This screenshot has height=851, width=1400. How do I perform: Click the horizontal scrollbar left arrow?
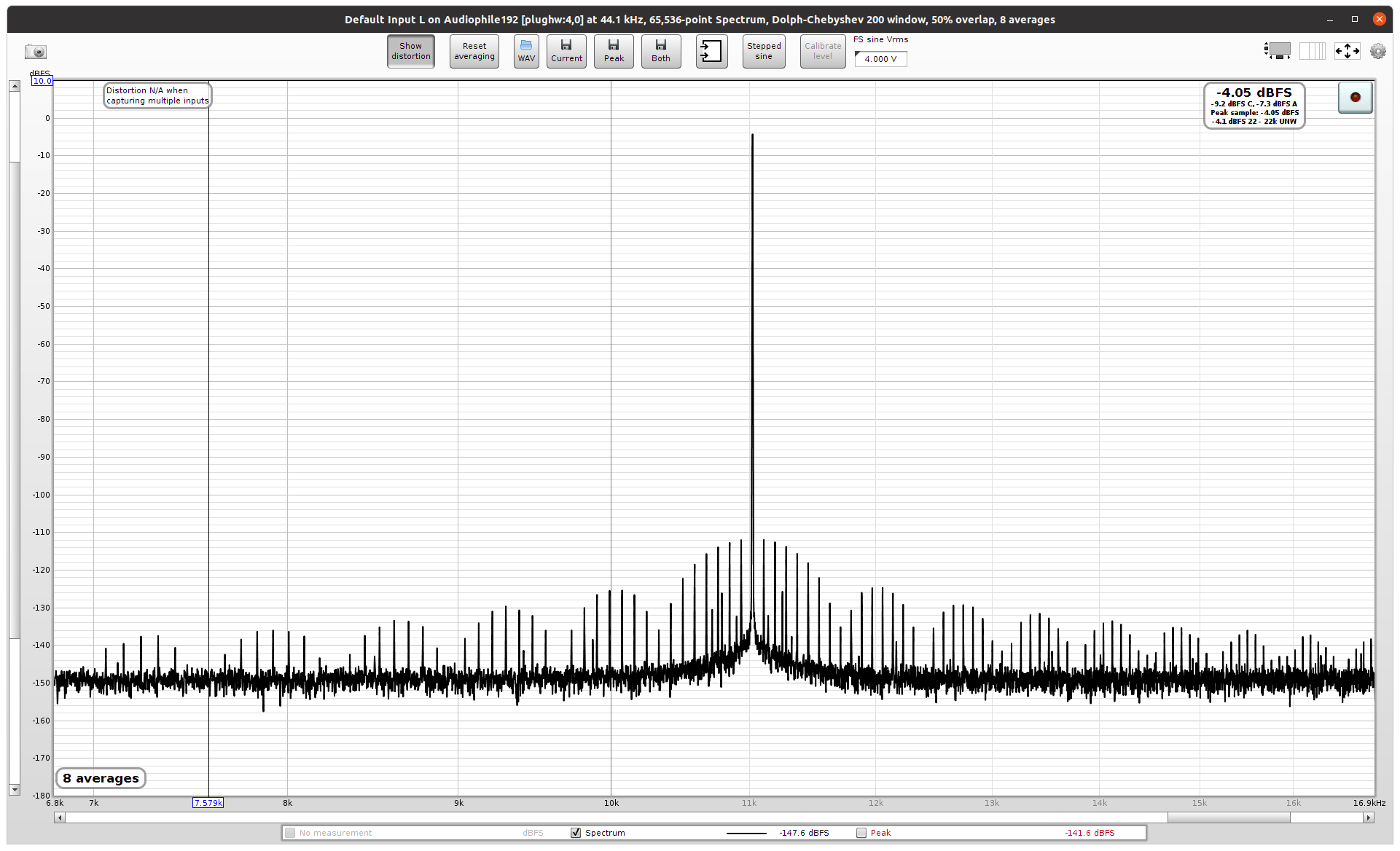click(x=60, y=818)
